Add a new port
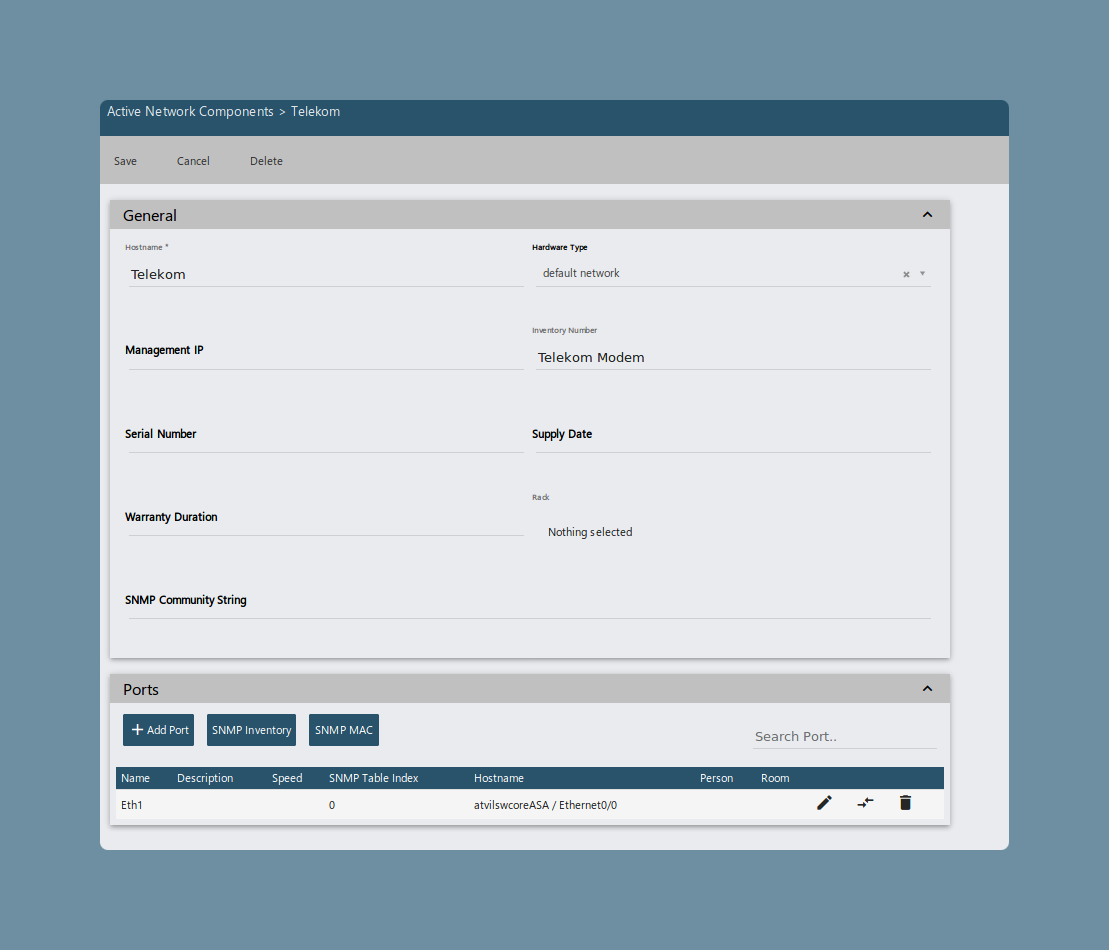The image size is (1109, 950). [158, 730]
